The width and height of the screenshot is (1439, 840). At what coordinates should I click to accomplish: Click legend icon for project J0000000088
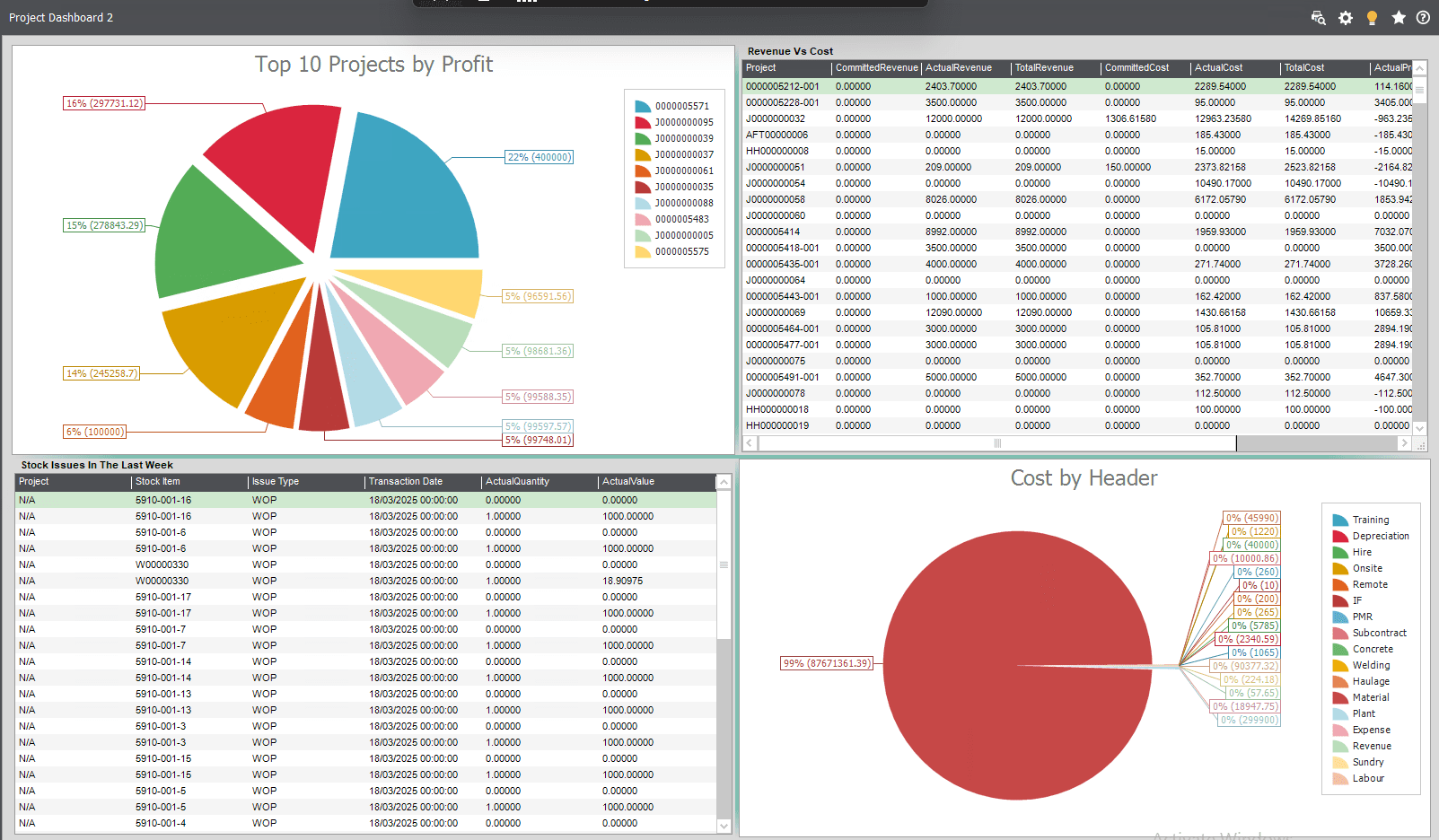[643, 203]
